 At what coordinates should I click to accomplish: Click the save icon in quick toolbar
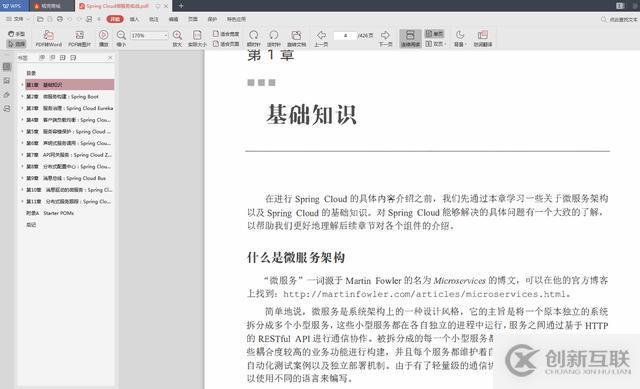point(50,19)
